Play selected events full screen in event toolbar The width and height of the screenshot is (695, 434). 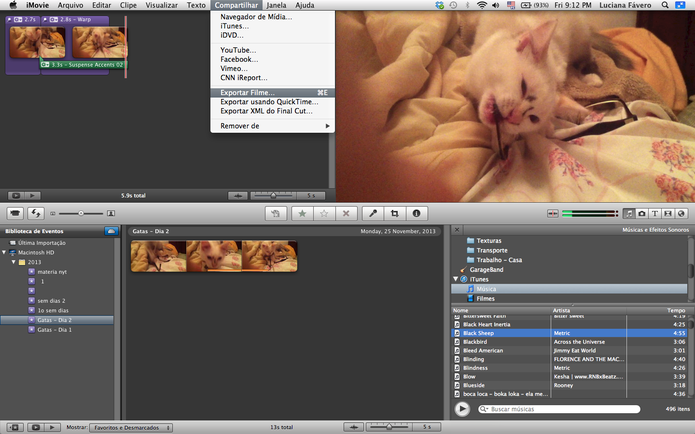tap(35, 427)
